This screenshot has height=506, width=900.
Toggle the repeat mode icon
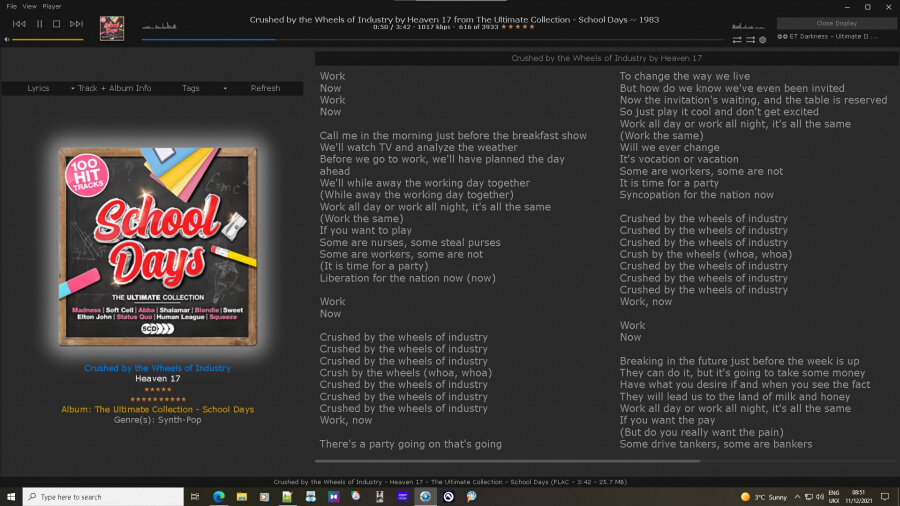[737, 40]
